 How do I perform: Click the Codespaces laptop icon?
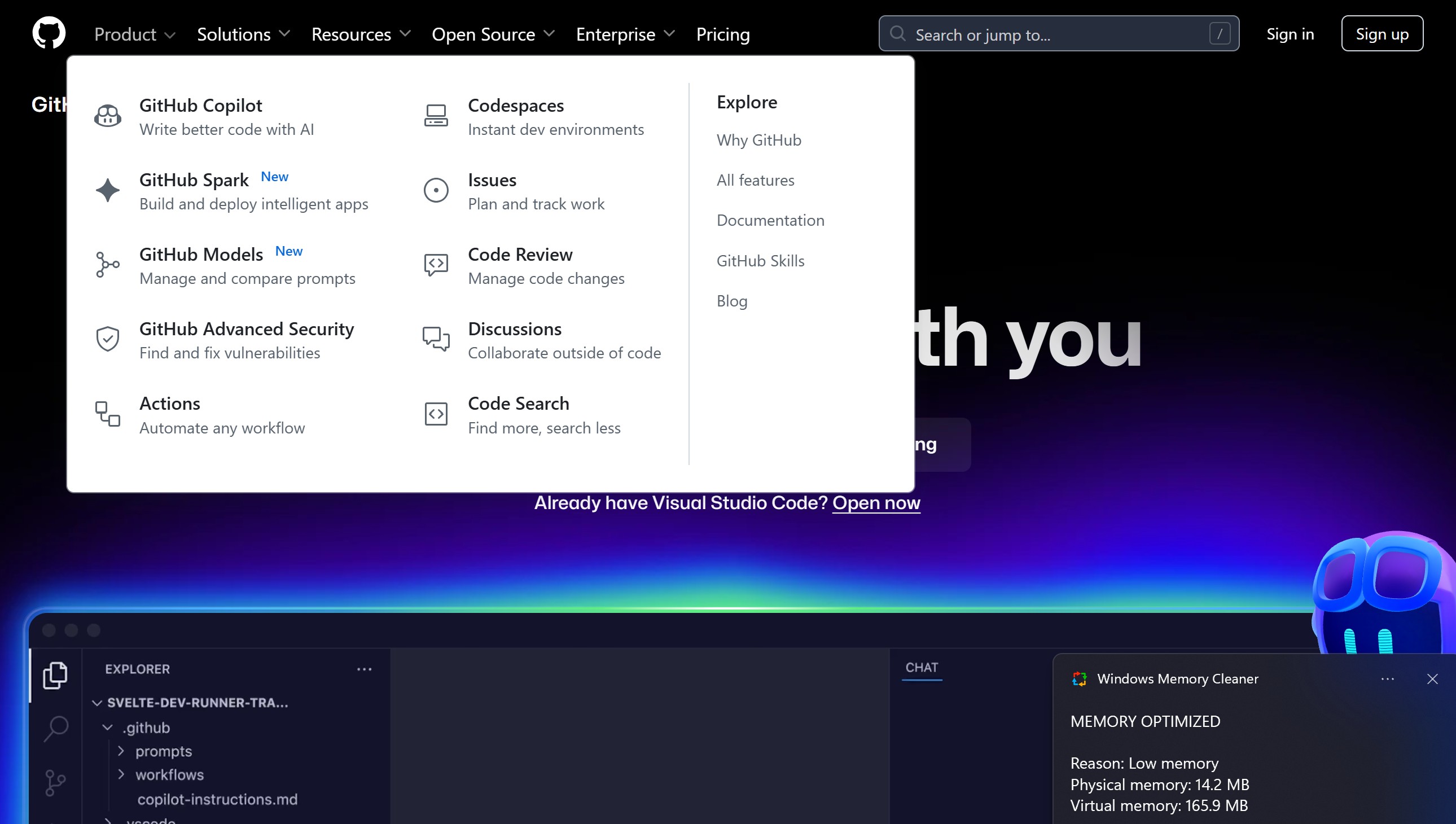[436, 116]
